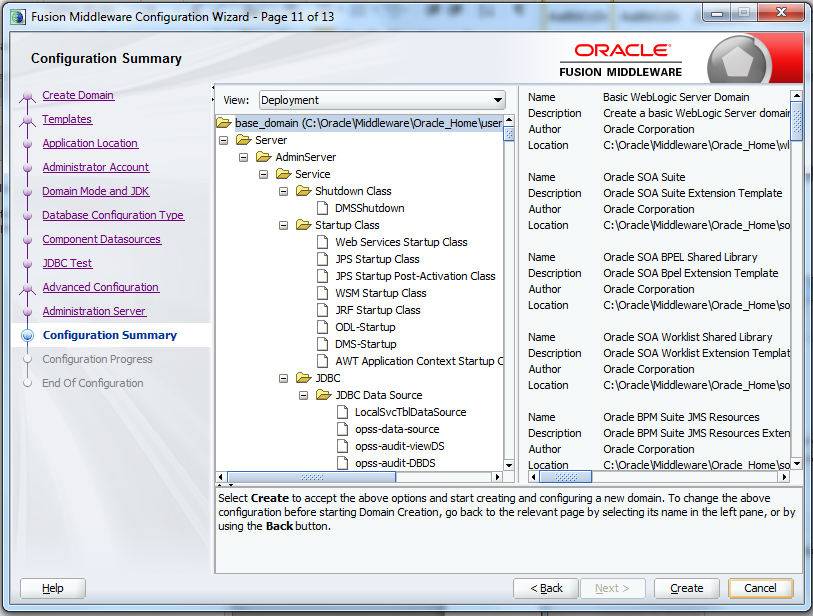Screen dimensions: 813x616
Task: Click the Create button
Action: tap(686, 588)
